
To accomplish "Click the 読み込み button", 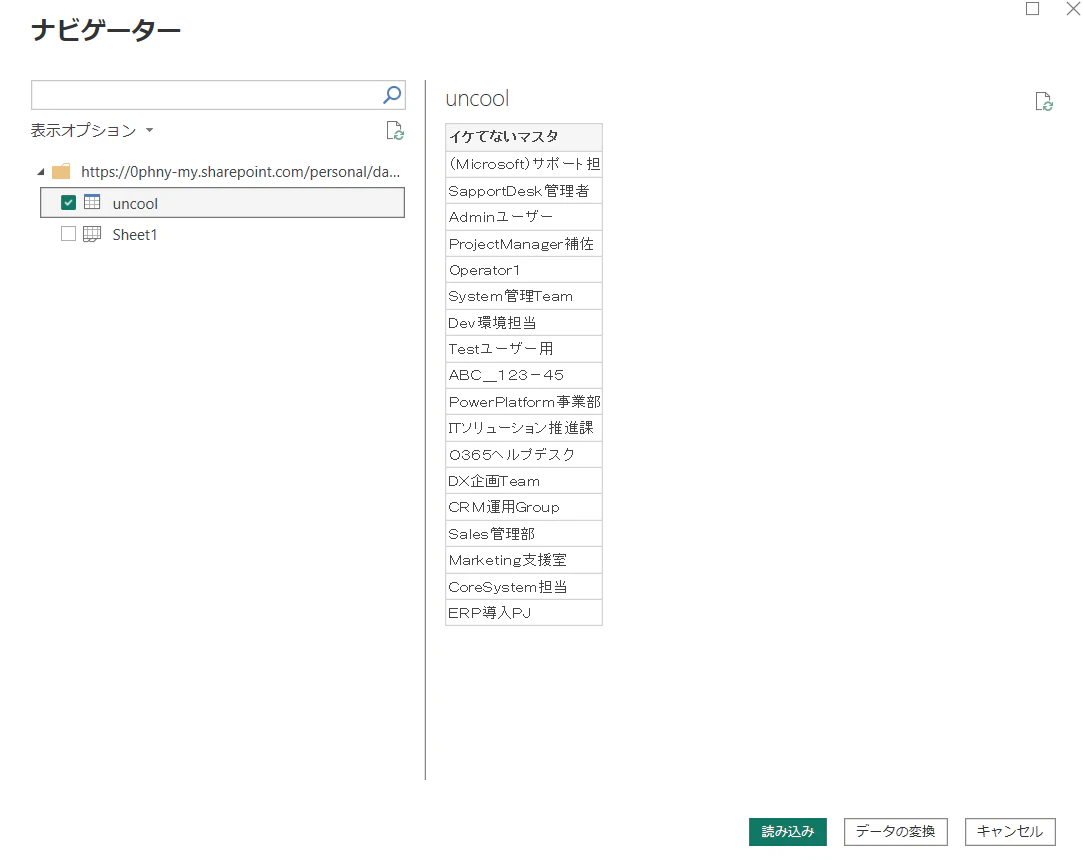I will click(x=787, y=832).
